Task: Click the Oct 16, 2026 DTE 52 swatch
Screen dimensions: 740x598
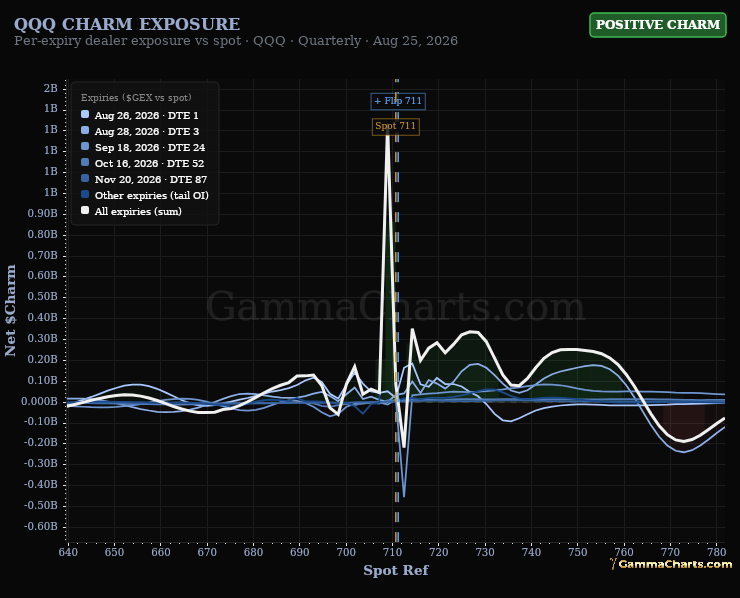Action: point(85,162)
